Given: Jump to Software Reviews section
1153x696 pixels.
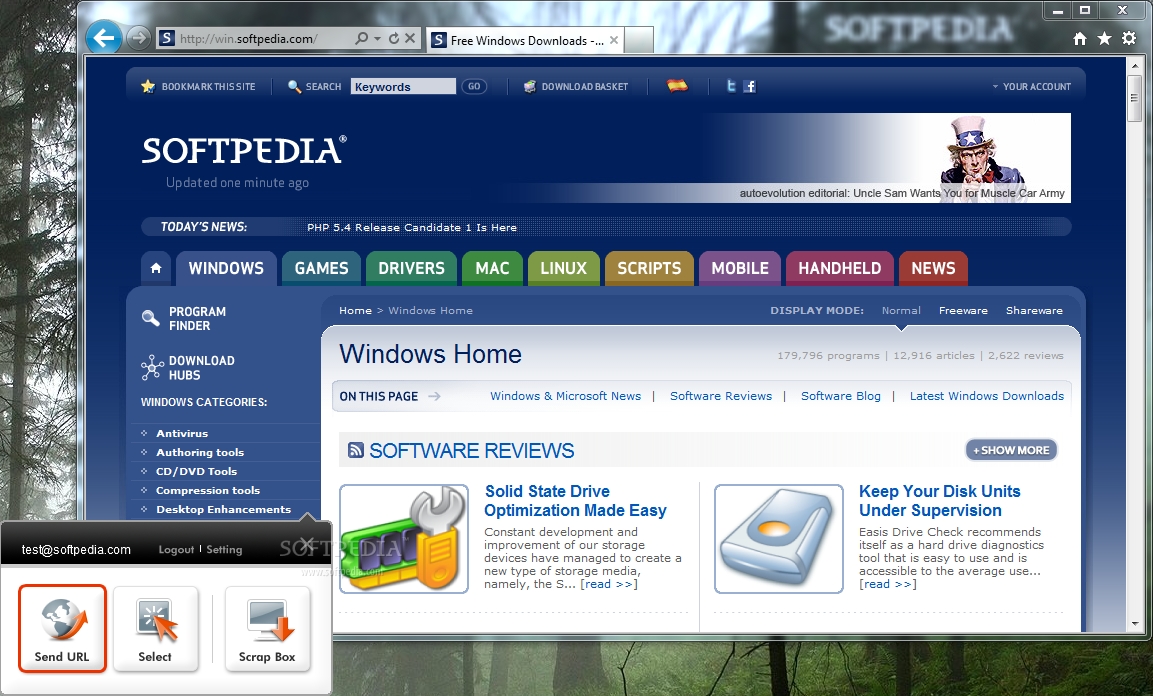Looking at the screenshot, I should coord(721,396).
